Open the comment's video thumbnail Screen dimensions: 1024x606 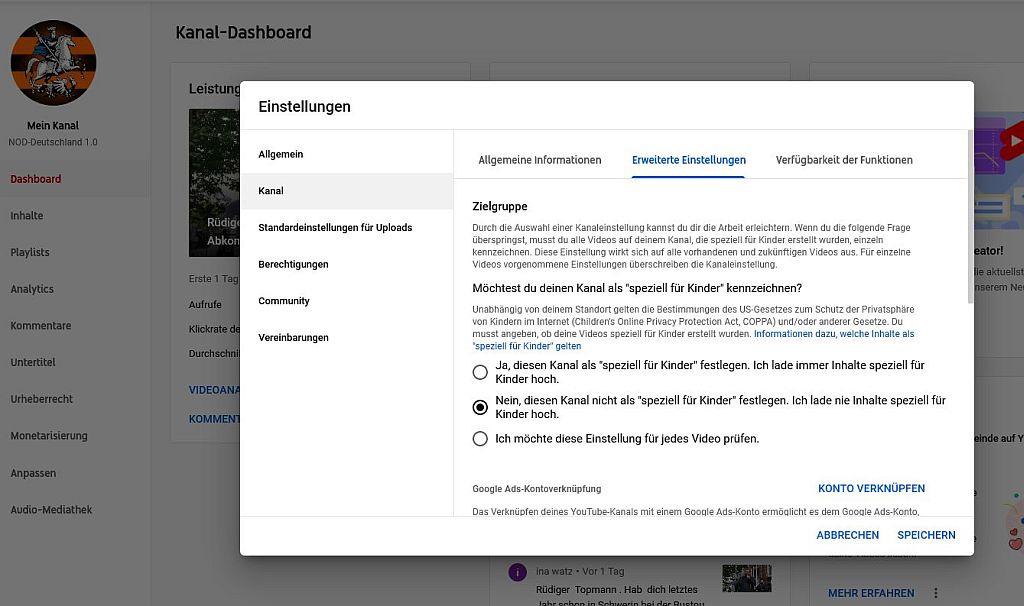pos(746,578)
